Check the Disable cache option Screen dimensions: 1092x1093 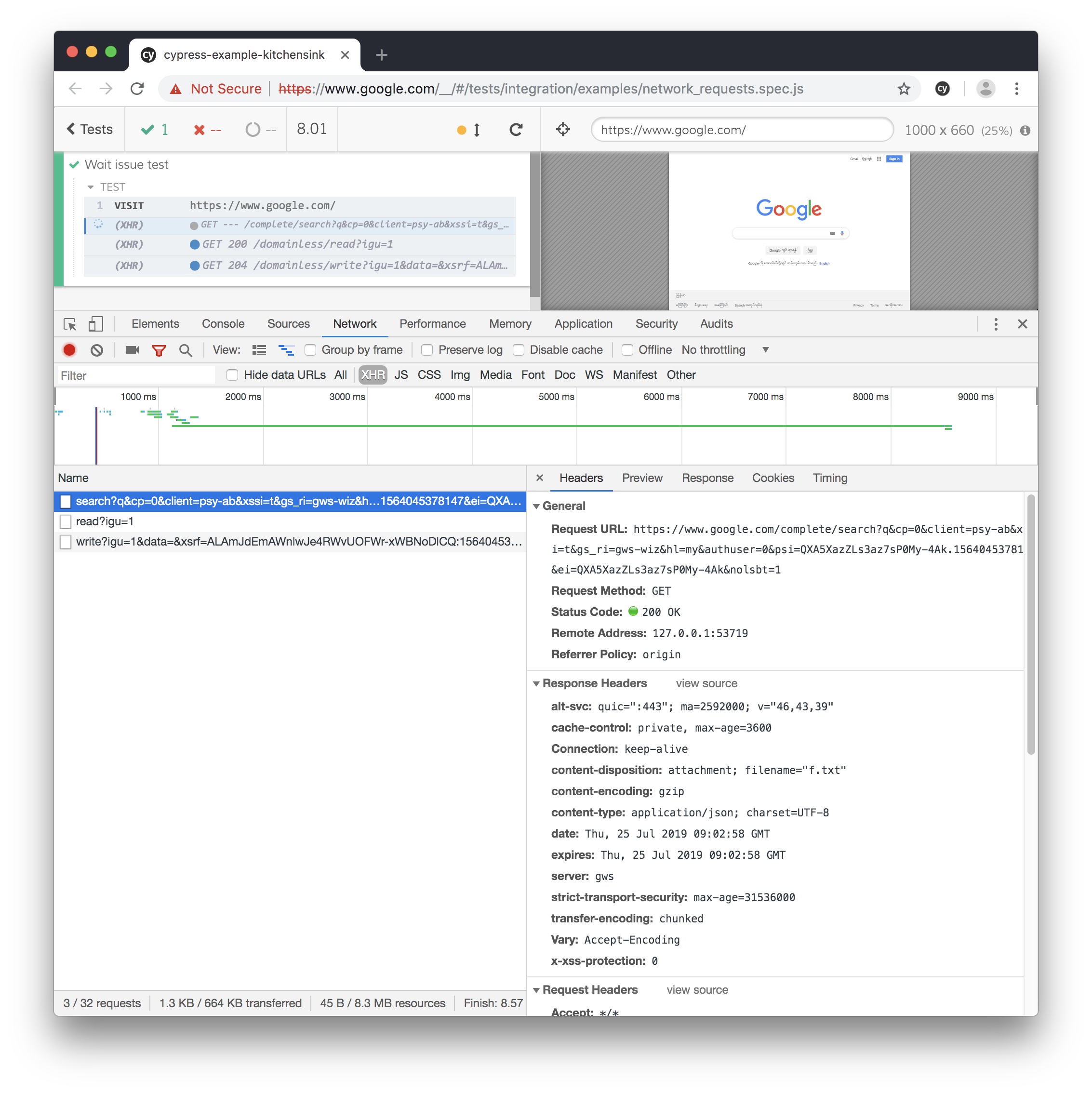tap(518, 350)
